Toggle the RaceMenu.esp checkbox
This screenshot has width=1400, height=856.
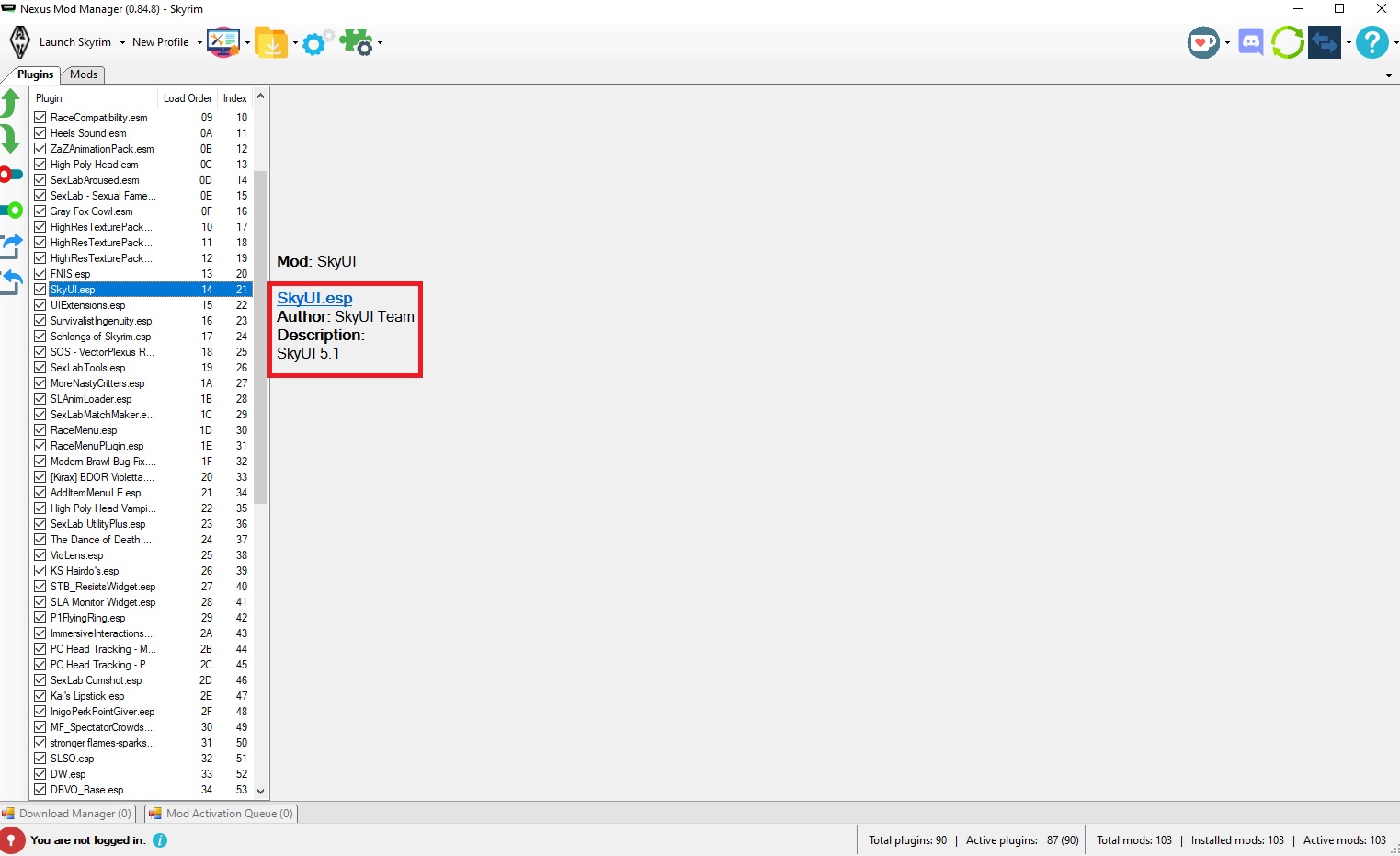40,430
